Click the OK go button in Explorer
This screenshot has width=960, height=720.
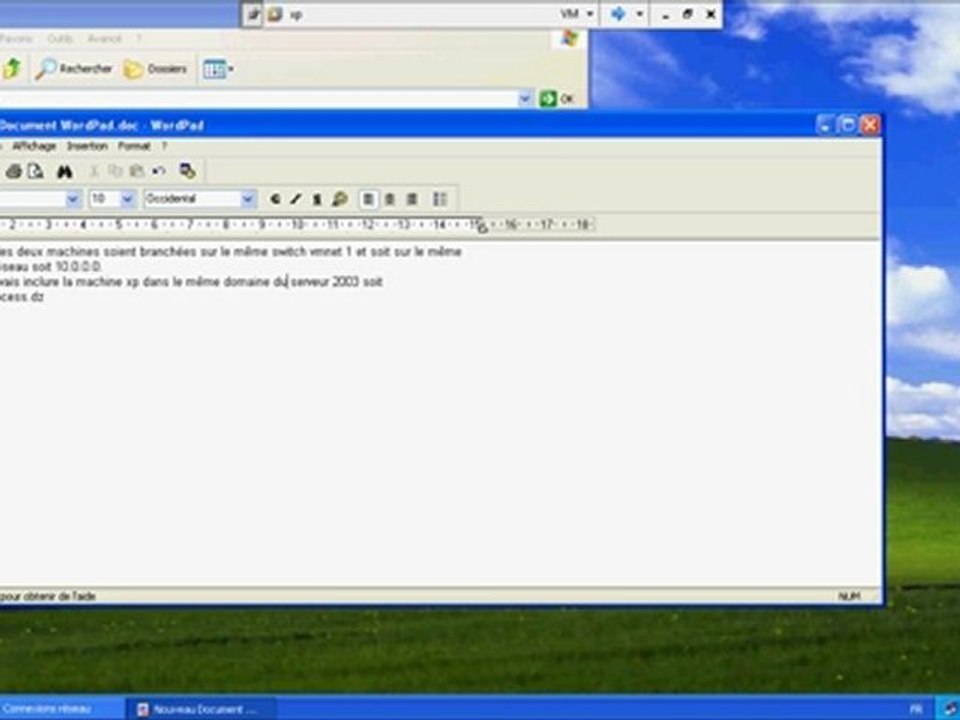pyautogui.click(x=557, y=98)
